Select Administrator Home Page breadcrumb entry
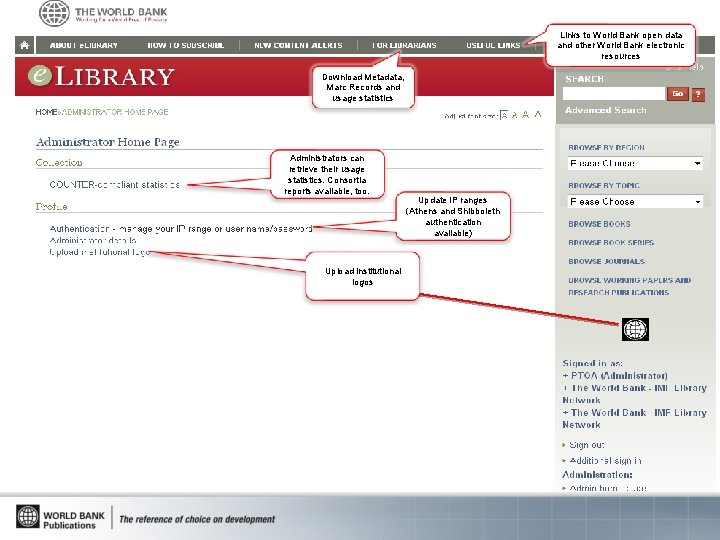This screenshot has width=720, height=540. (115, 112)
